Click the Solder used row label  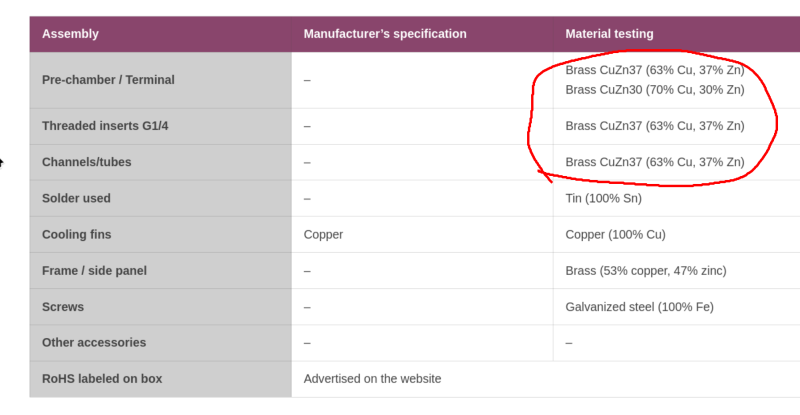(76, 198)
